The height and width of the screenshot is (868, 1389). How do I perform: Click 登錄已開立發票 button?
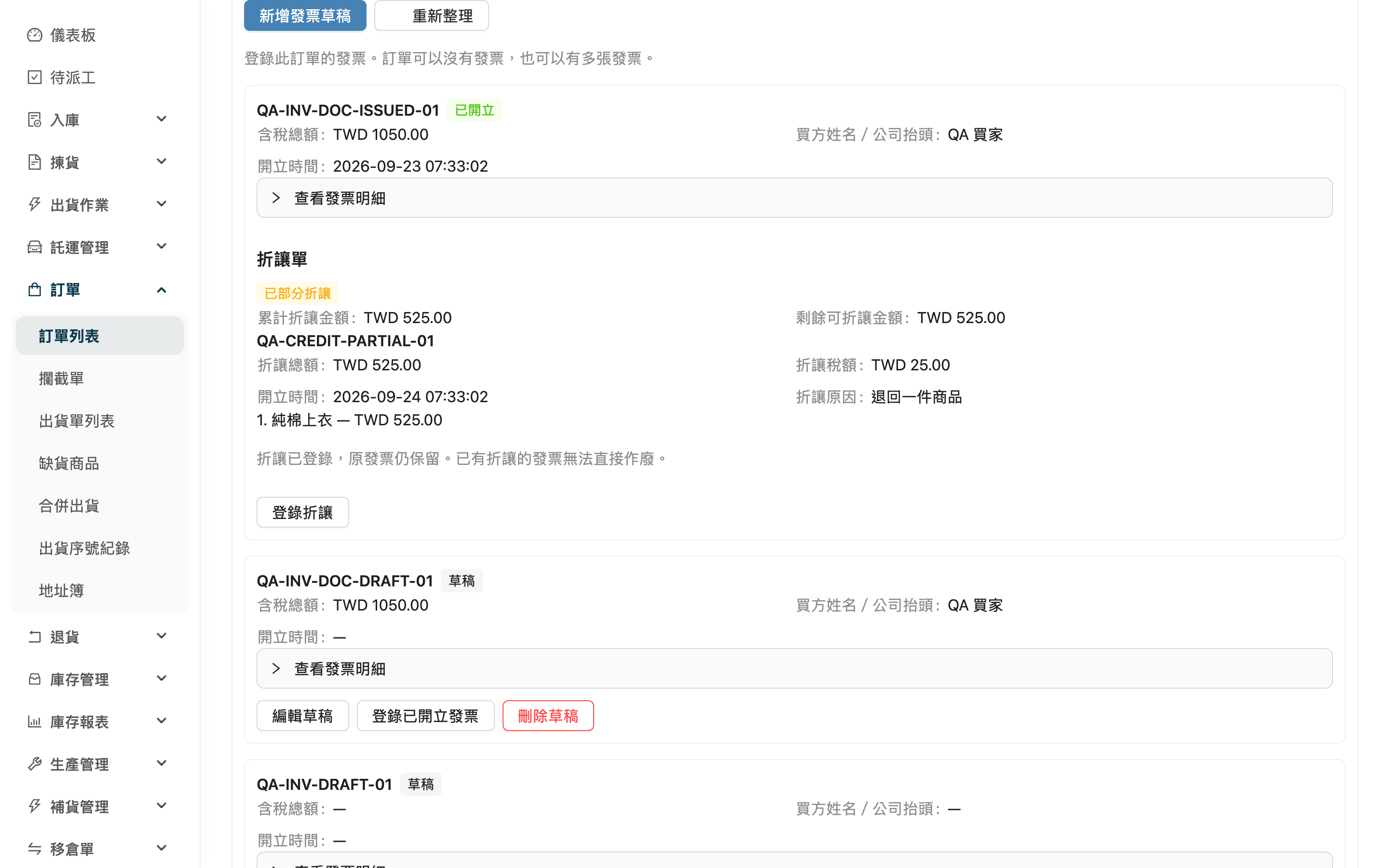point(425,716)
